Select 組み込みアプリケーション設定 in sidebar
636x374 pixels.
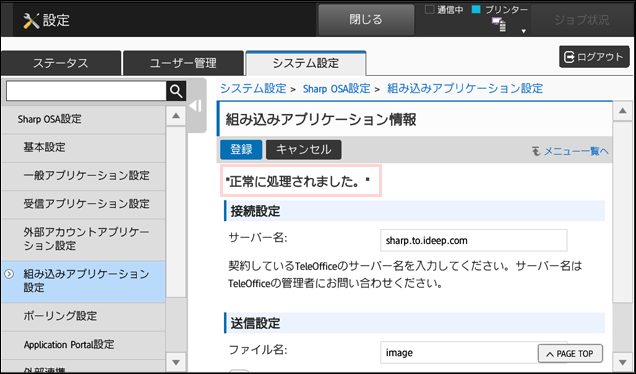[83, 282]
